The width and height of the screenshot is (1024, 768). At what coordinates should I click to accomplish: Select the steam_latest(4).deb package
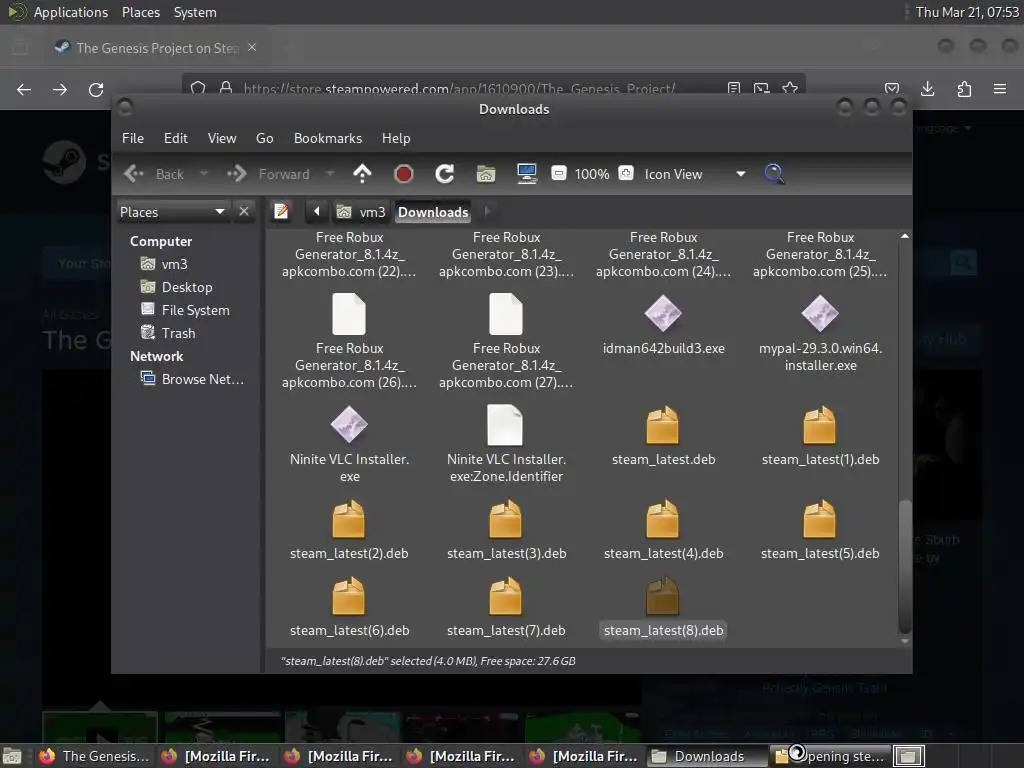pos(663,519)
